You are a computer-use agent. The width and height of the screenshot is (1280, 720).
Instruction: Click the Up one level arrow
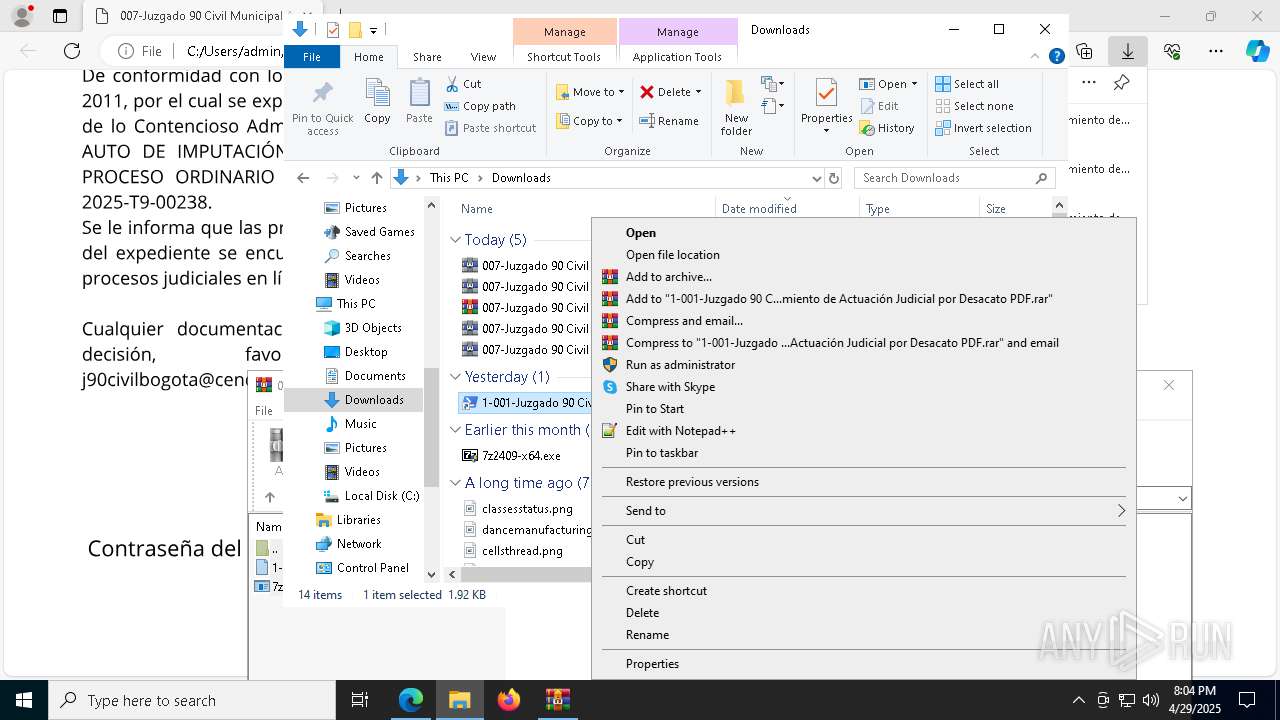point(376,178)
